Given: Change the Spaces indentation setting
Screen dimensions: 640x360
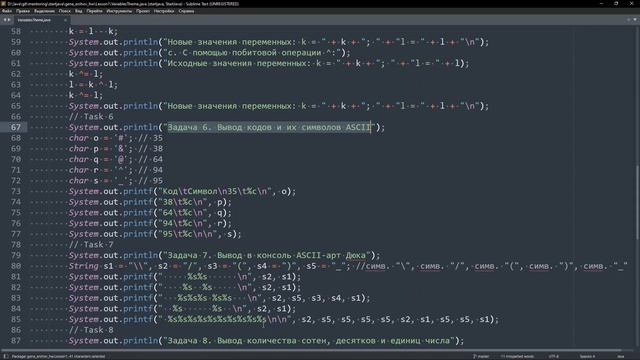Looking at the screenshot, I should 587,356.
